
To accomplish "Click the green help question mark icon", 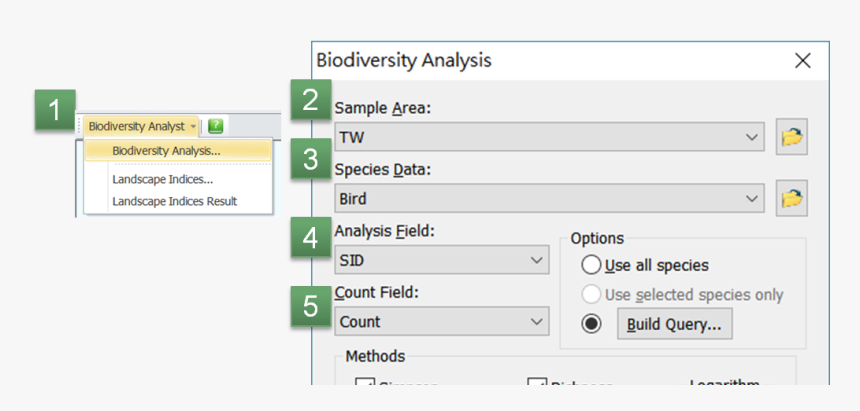I will [215, 126].
